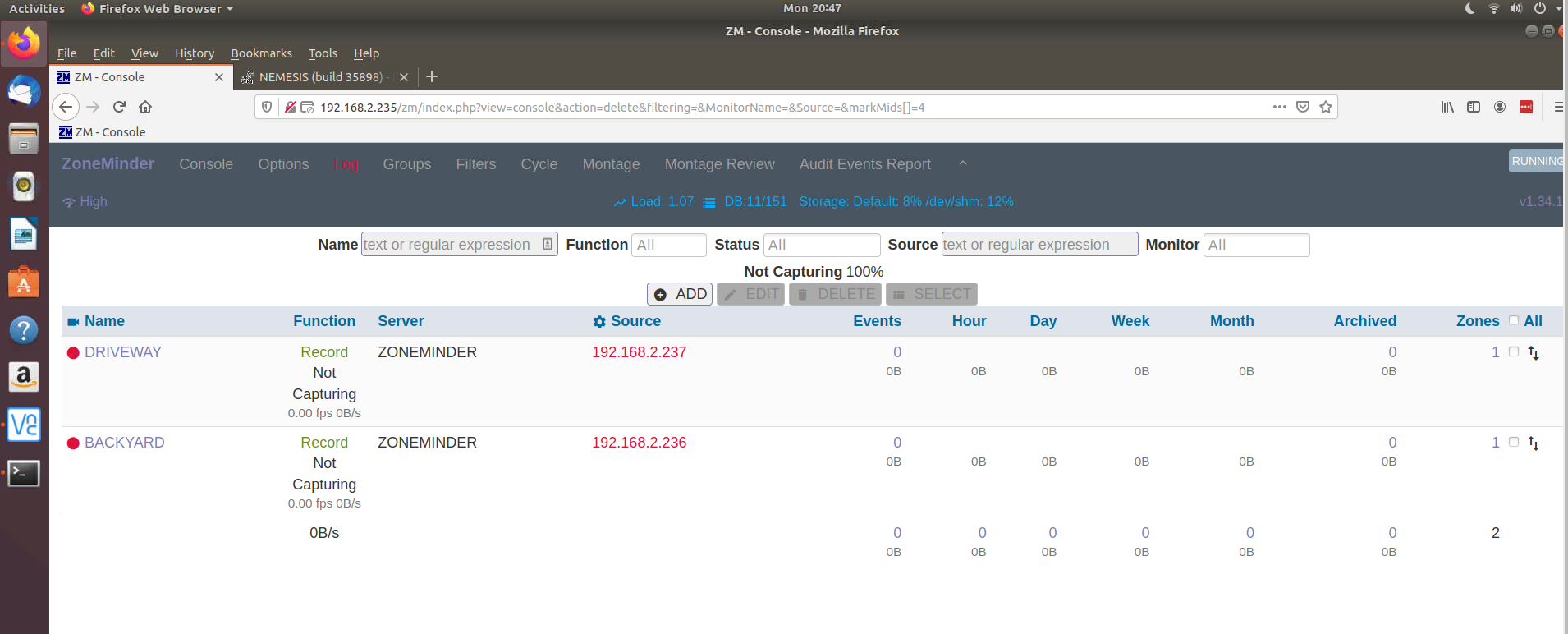Open the 192.168.2.237 source link
Image resolution: width=1568 pixels, height=634 pixels.
(x=639, y=352)
